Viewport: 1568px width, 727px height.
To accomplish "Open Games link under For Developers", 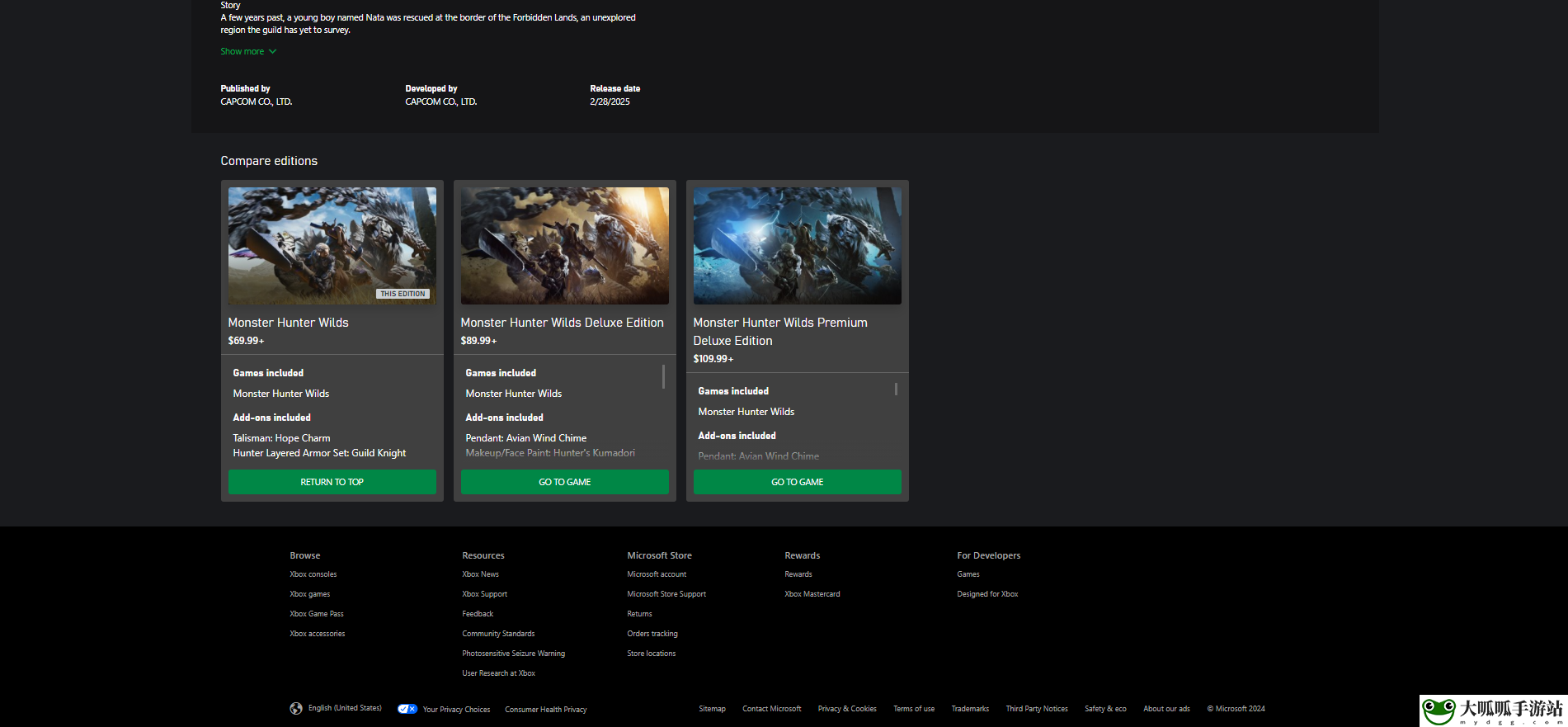I will pos(968,574).
